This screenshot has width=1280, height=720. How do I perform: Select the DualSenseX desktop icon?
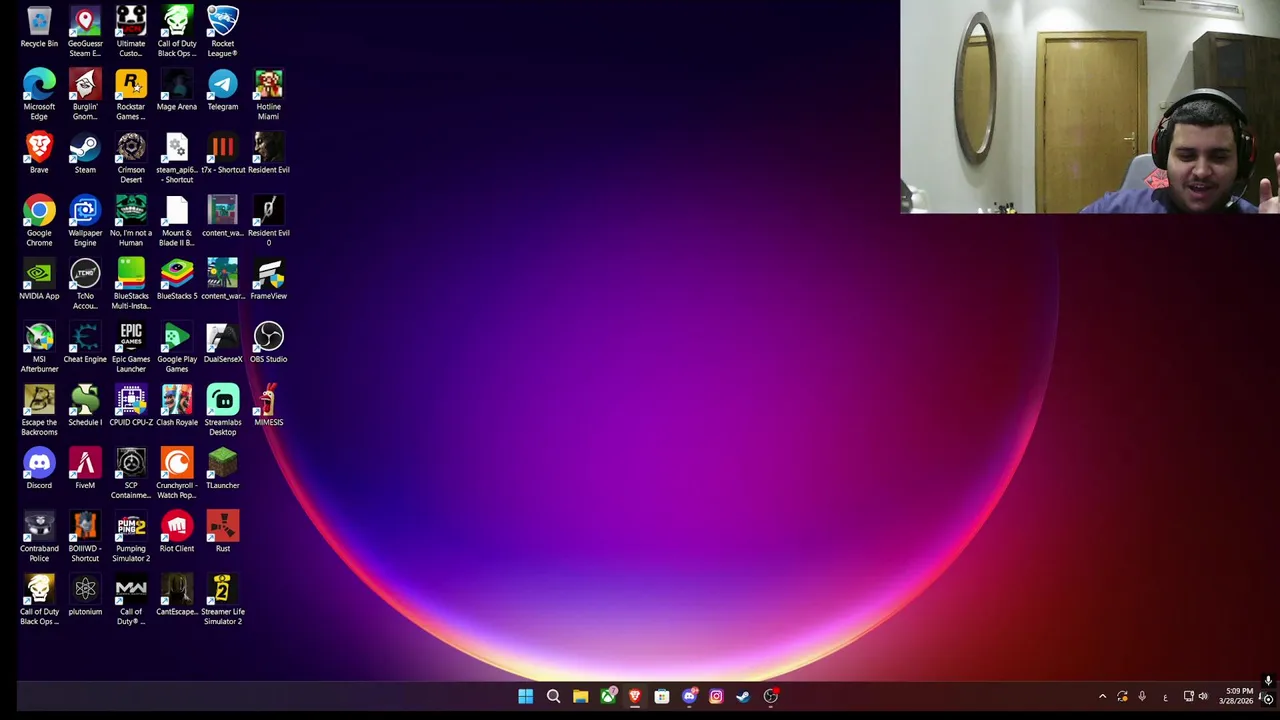pos(223,342)
